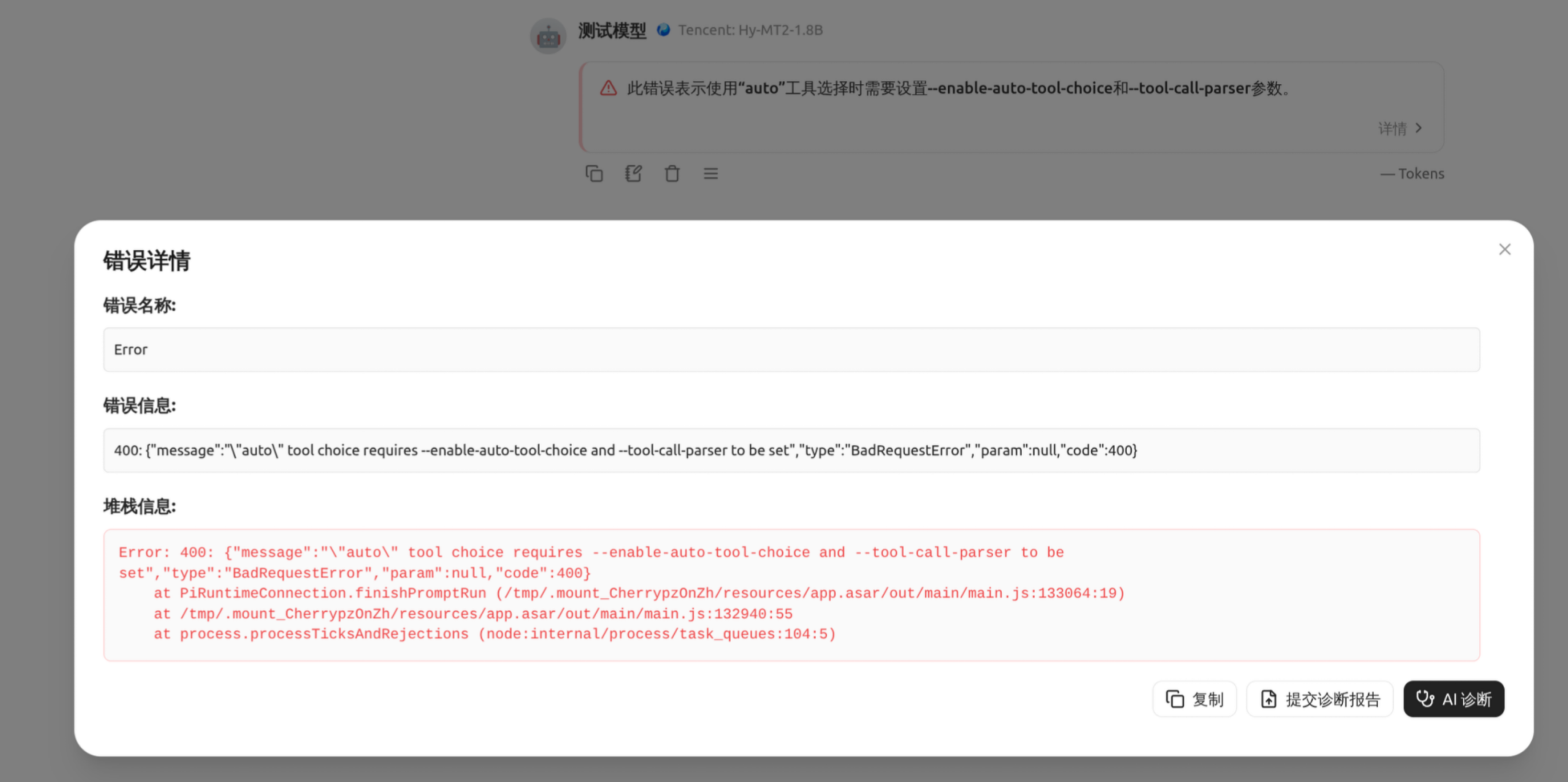The image size is (1568, 782).
Task: Click the 堆栈信息 label
Action: (x=139, y=506)
